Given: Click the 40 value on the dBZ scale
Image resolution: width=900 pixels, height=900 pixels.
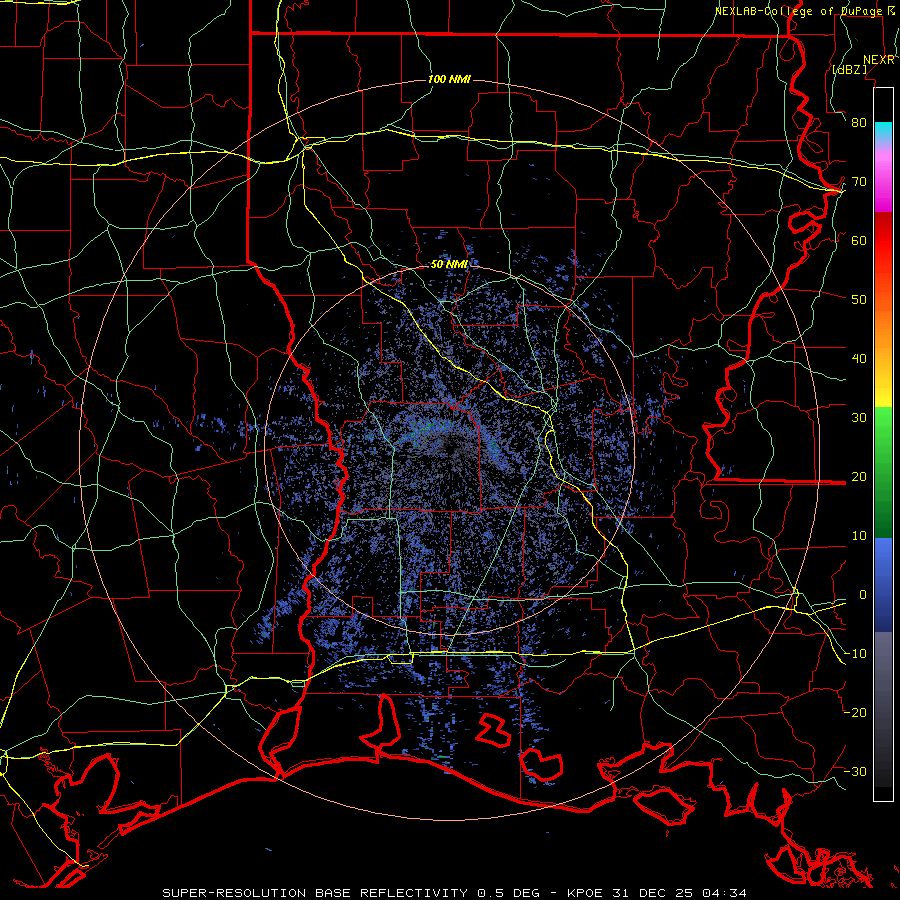Looking at the screenshot, I should point(859,359).
